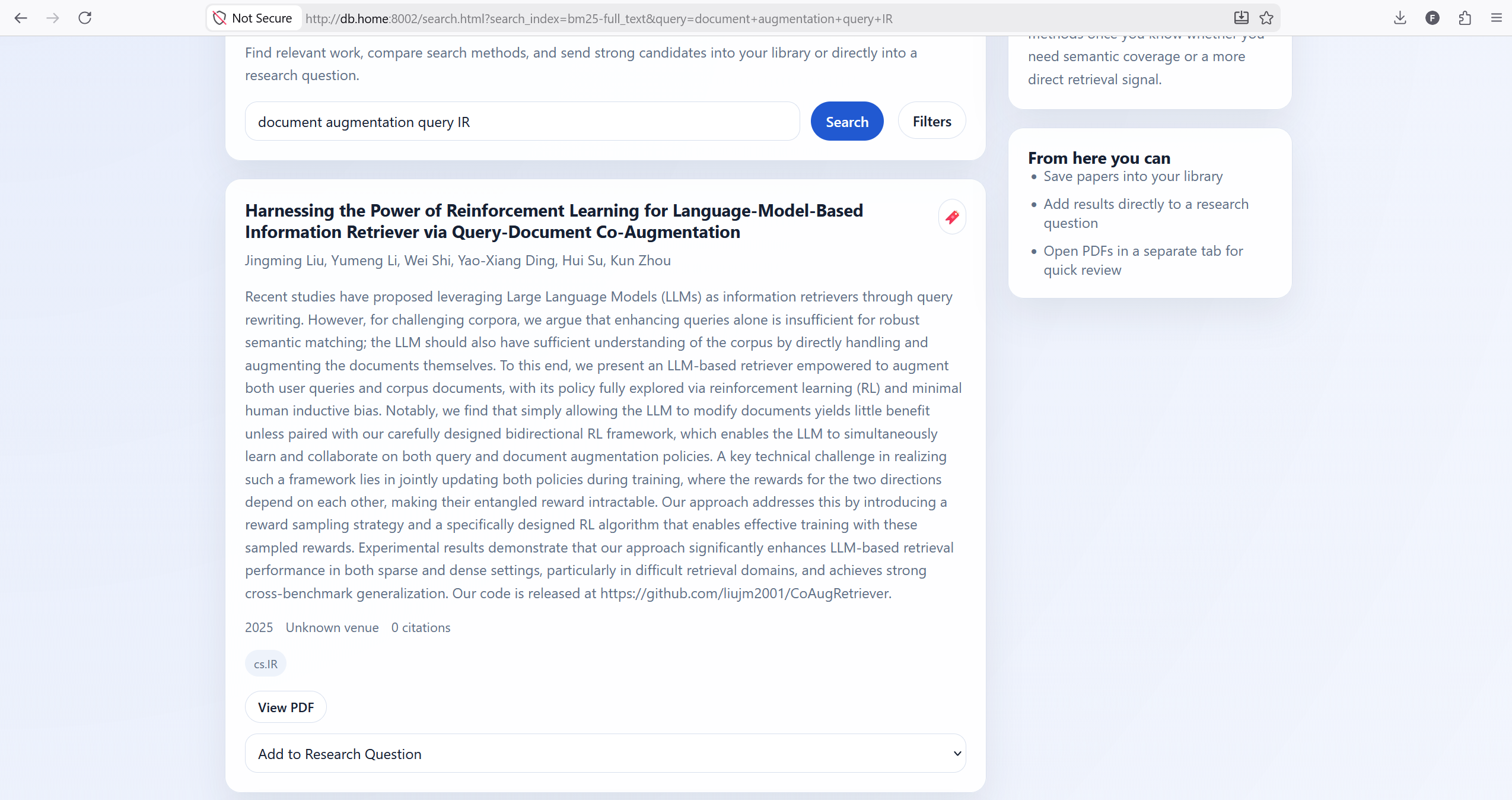Image resolution: width=1512 pixels, height=800 pixels.
Task: Click the 0 citations link
Action: pyautogui.click(x=420, y=627)
